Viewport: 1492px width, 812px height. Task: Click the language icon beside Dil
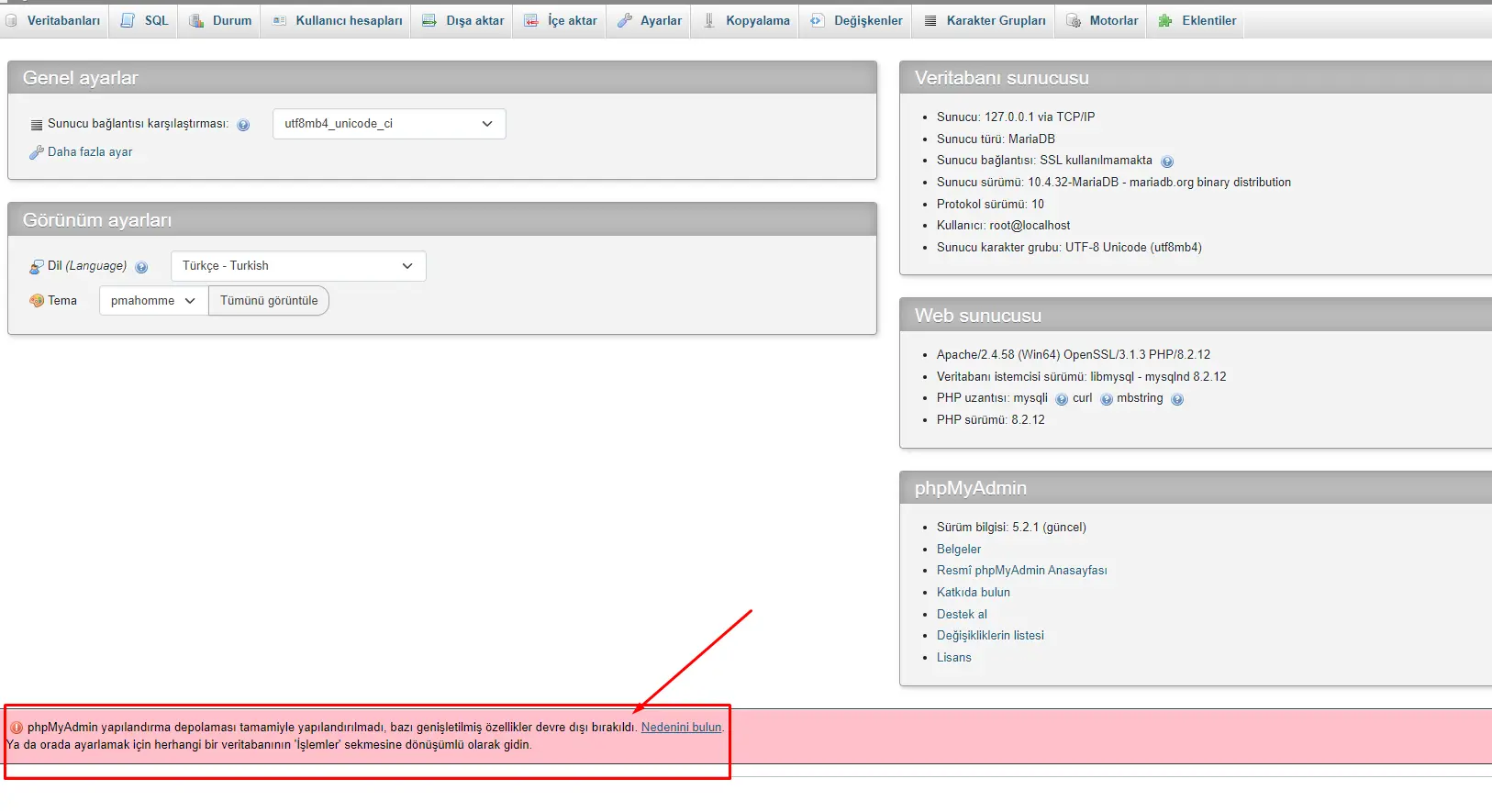pos(37,266)
